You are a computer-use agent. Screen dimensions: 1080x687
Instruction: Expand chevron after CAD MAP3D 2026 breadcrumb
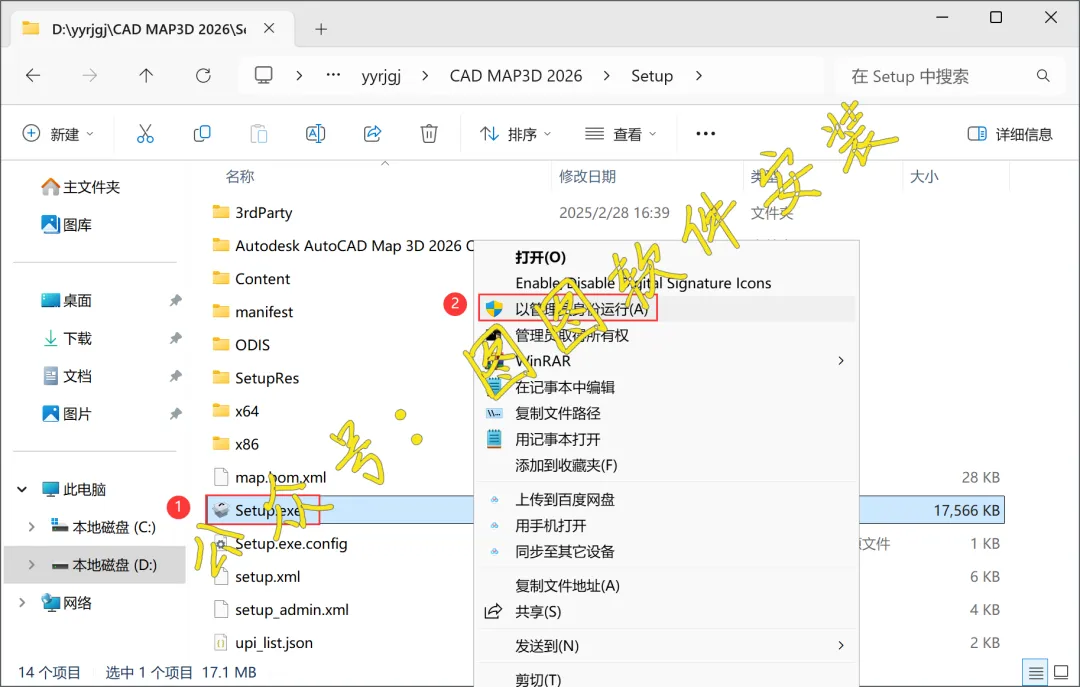[x=606, y=76]
